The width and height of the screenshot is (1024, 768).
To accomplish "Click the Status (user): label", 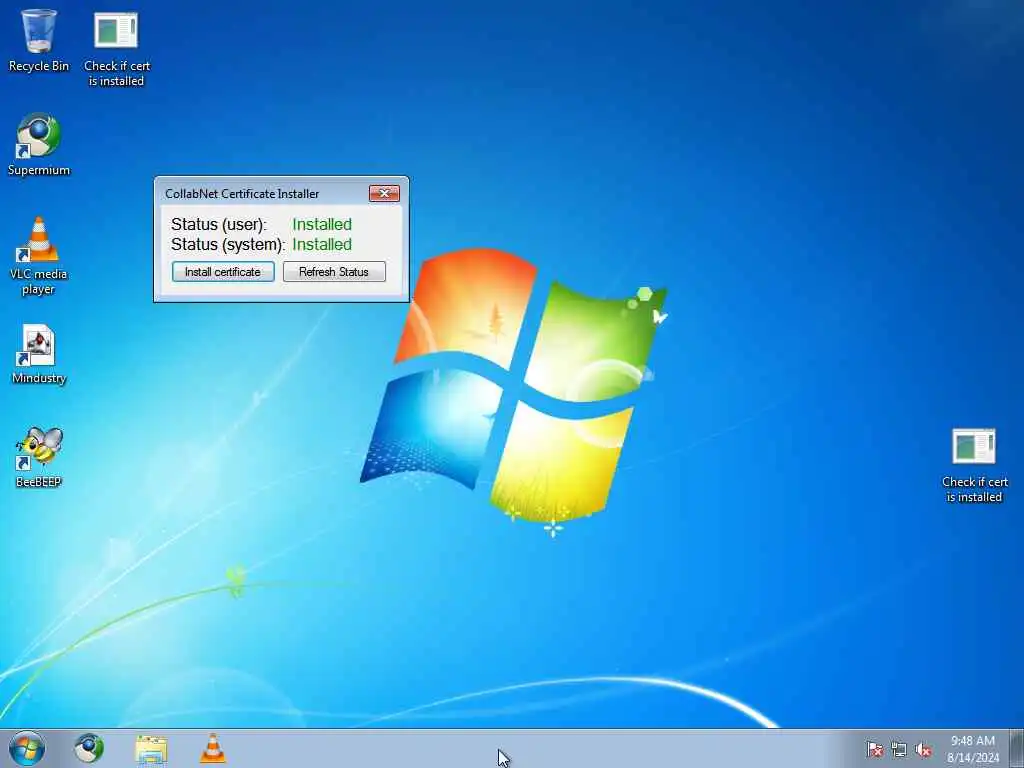I will [x=219, y=225].
